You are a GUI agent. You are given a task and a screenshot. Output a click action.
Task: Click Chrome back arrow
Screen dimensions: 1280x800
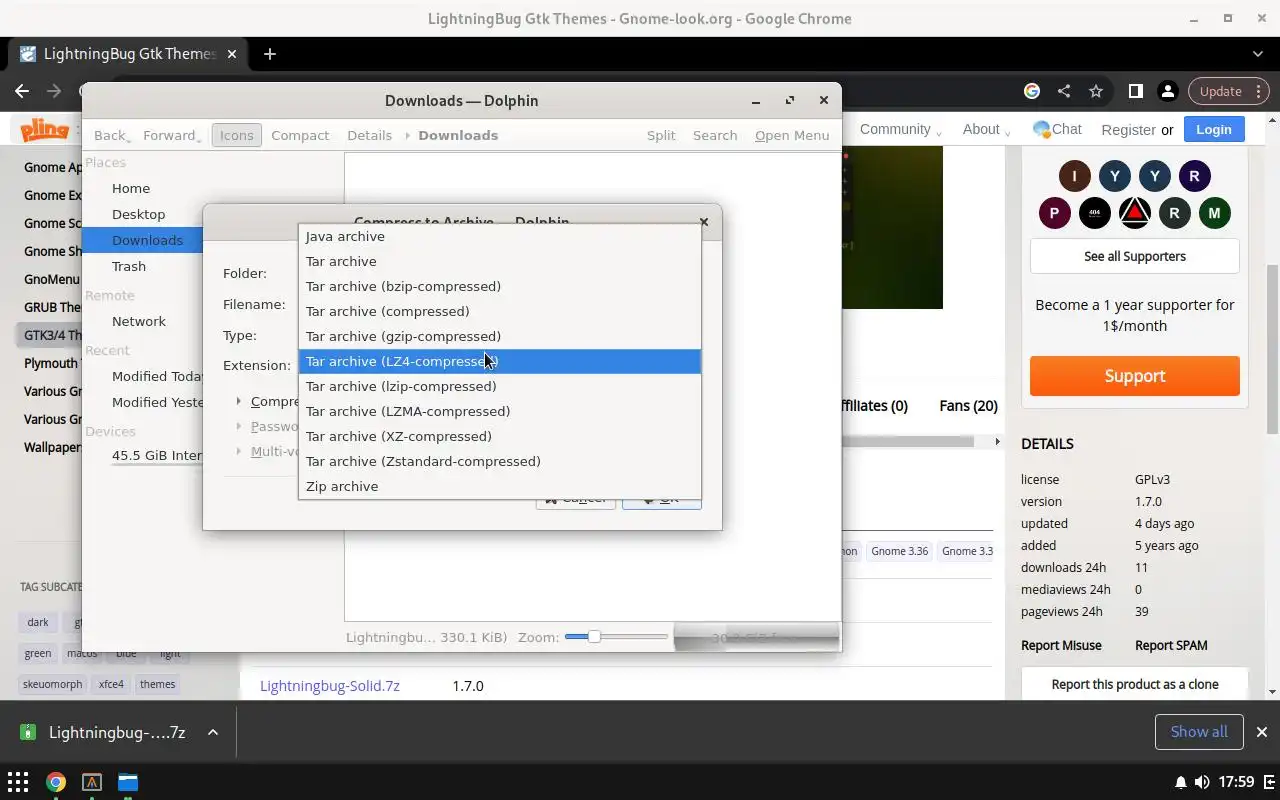click(22, 91)
